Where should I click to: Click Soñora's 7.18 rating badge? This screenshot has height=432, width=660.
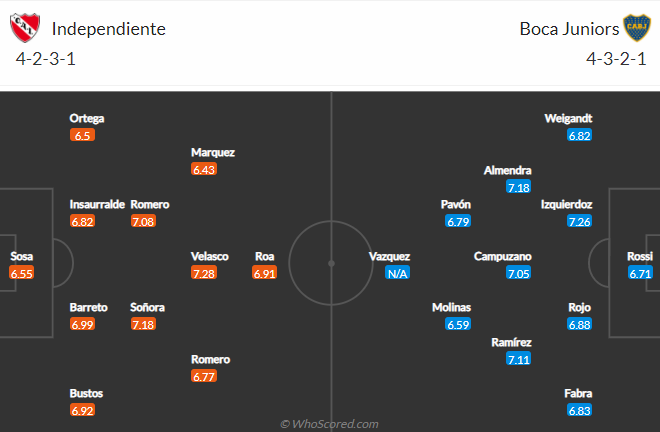[x=144, y=324]
